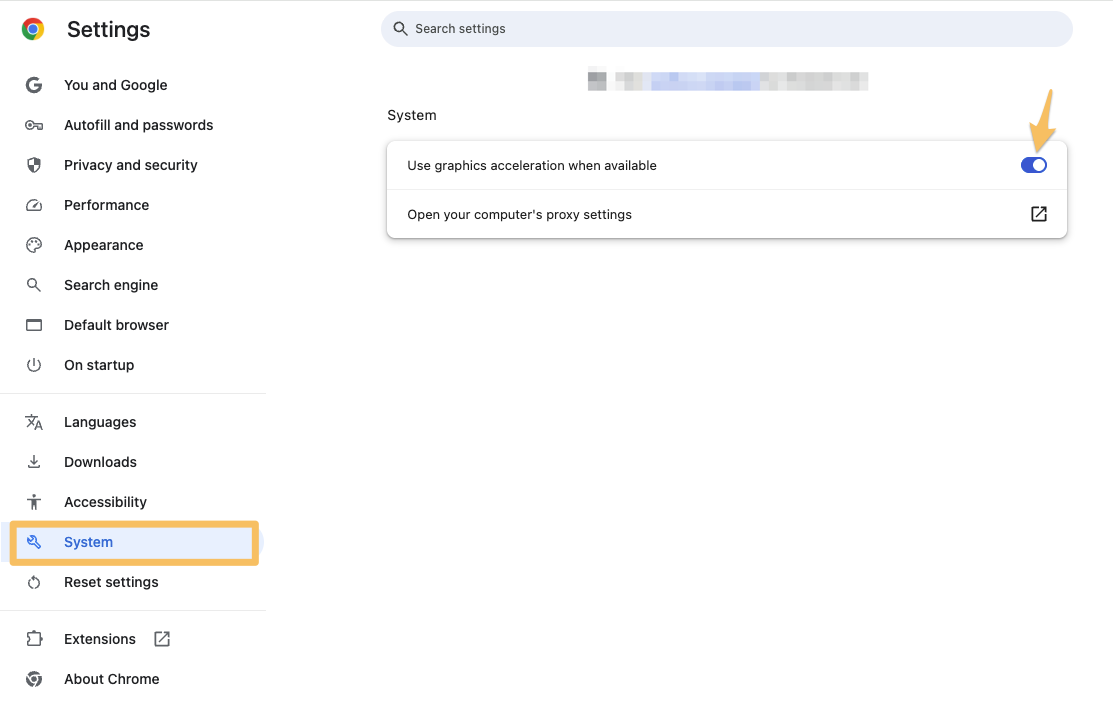Toggle graphics acceleration off
The width and height of the screenshot is (1113, 713).
click(x=1033, y=164)
